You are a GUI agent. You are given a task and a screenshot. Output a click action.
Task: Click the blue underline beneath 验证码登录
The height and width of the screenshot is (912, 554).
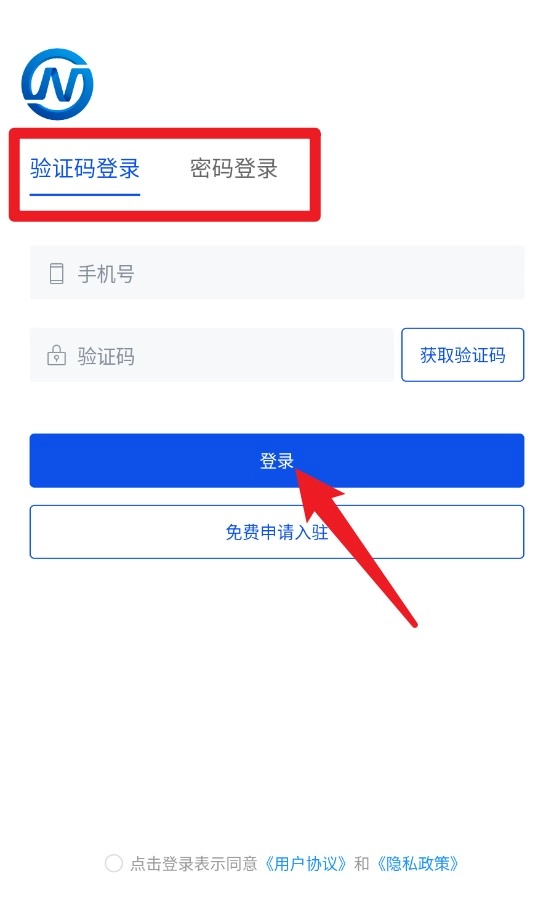pos(85,194)
